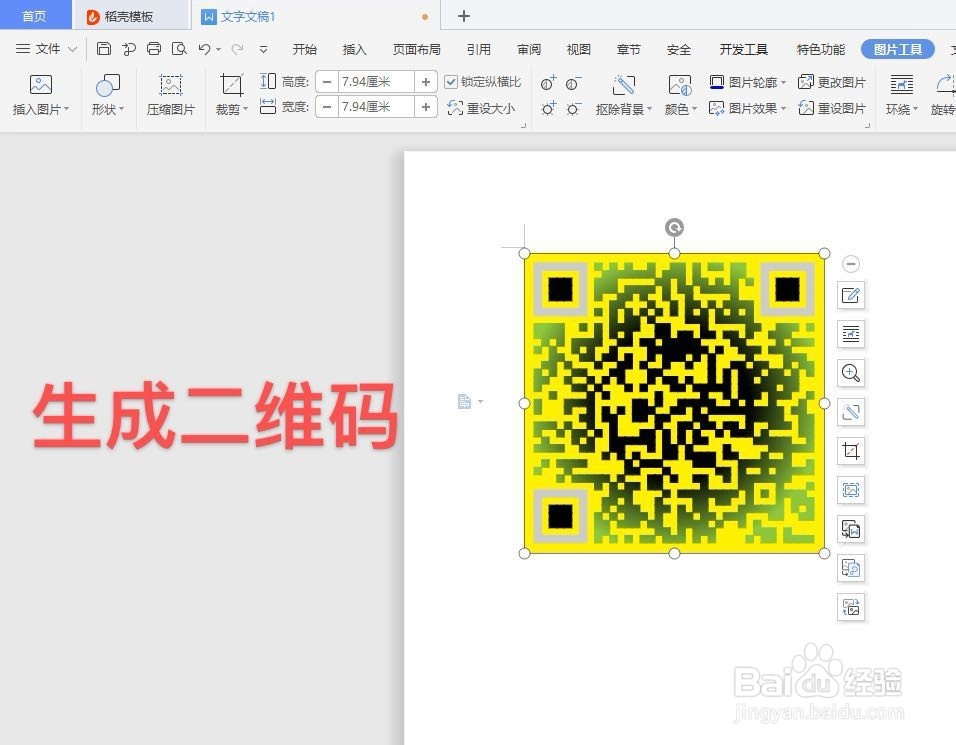
Task: Click the collapse minus icon beside the image
Action: [851, 263]
